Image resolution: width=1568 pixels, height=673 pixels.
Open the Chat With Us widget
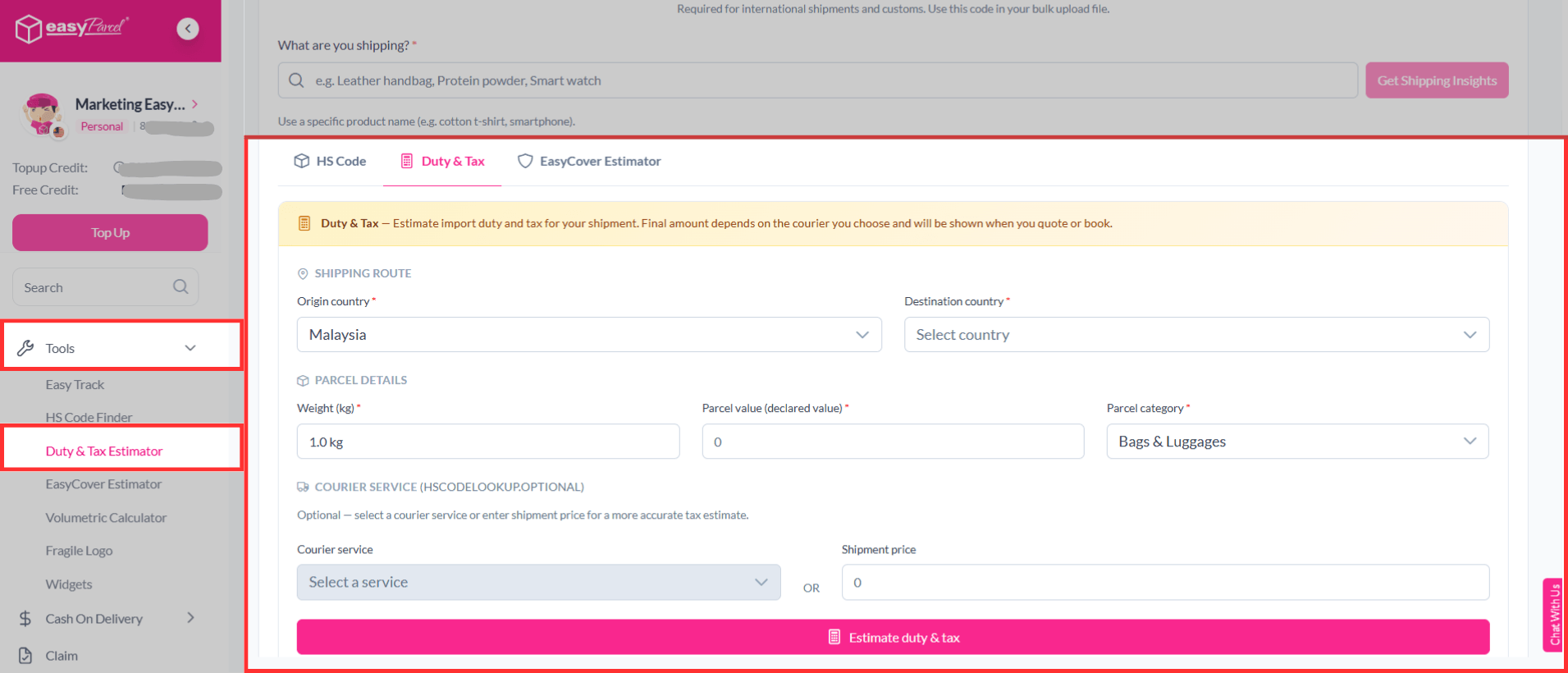(x=1553, y=614)
